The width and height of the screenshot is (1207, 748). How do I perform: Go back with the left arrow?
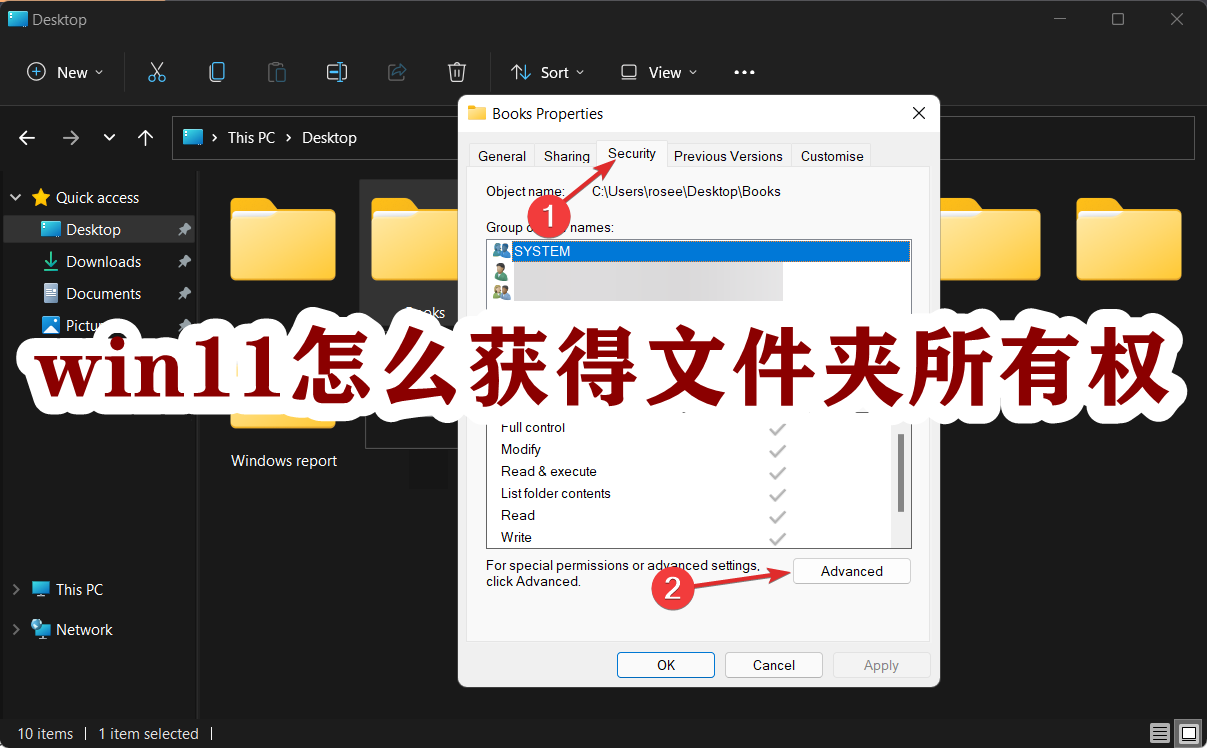click(27, 138)
